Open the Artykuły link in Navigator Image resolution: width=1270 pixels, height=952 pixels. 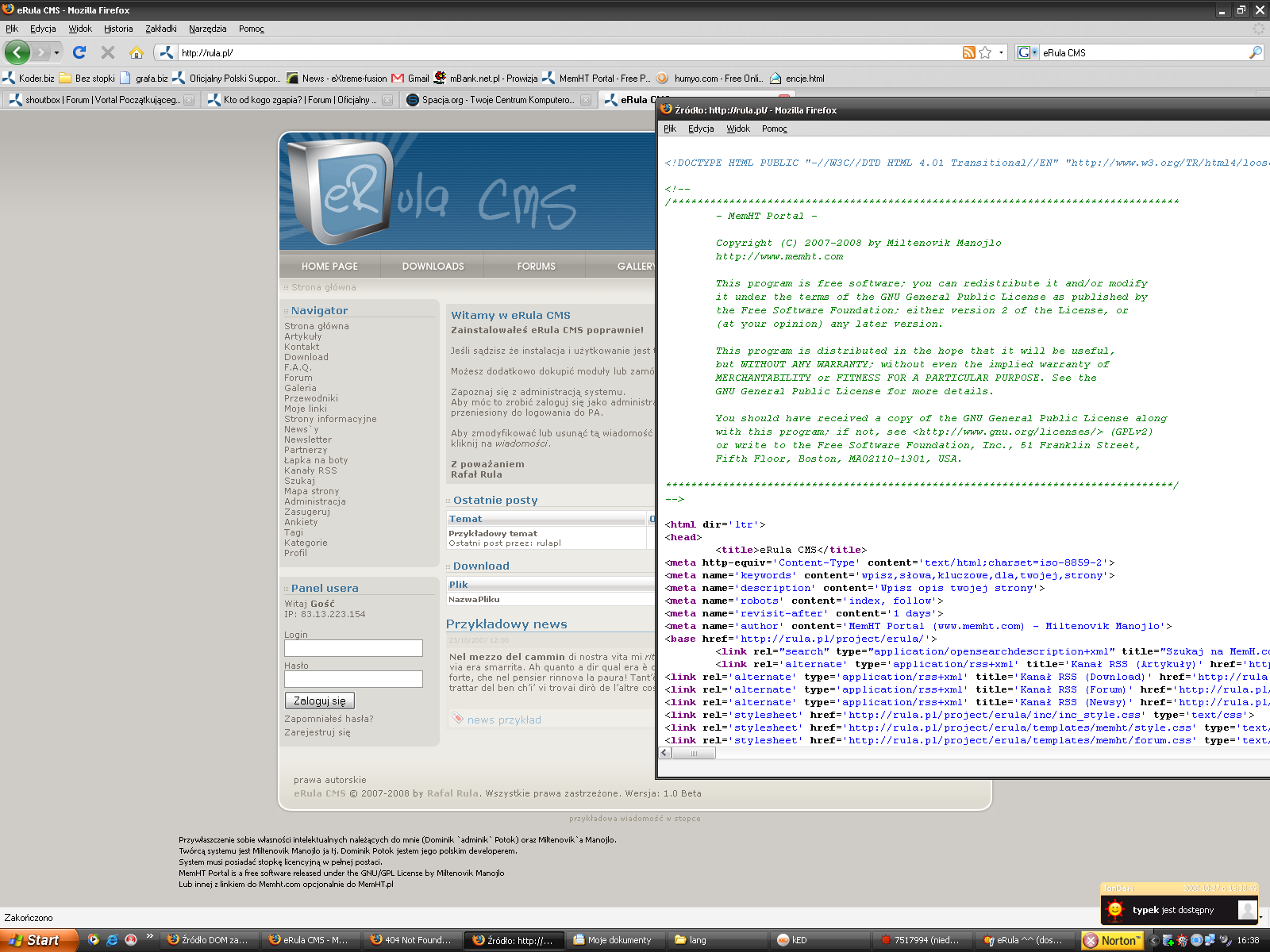303,336
